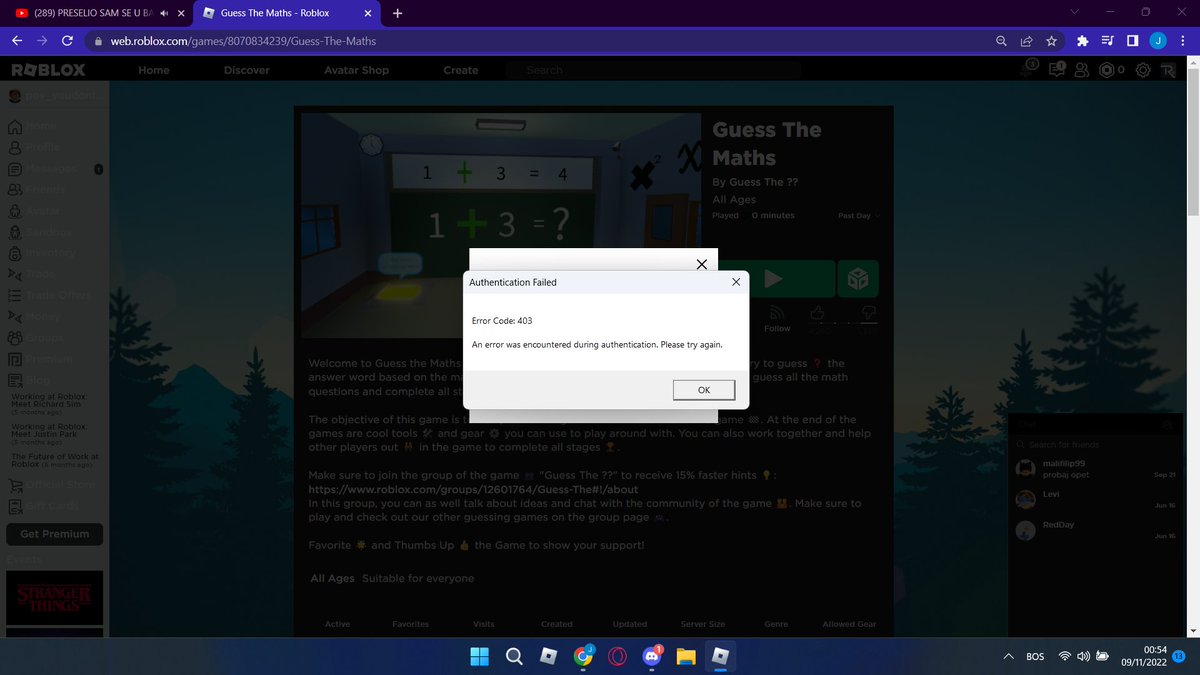Share this page icon in address bar
The image size is (1200, 675).
point(1026,41)
